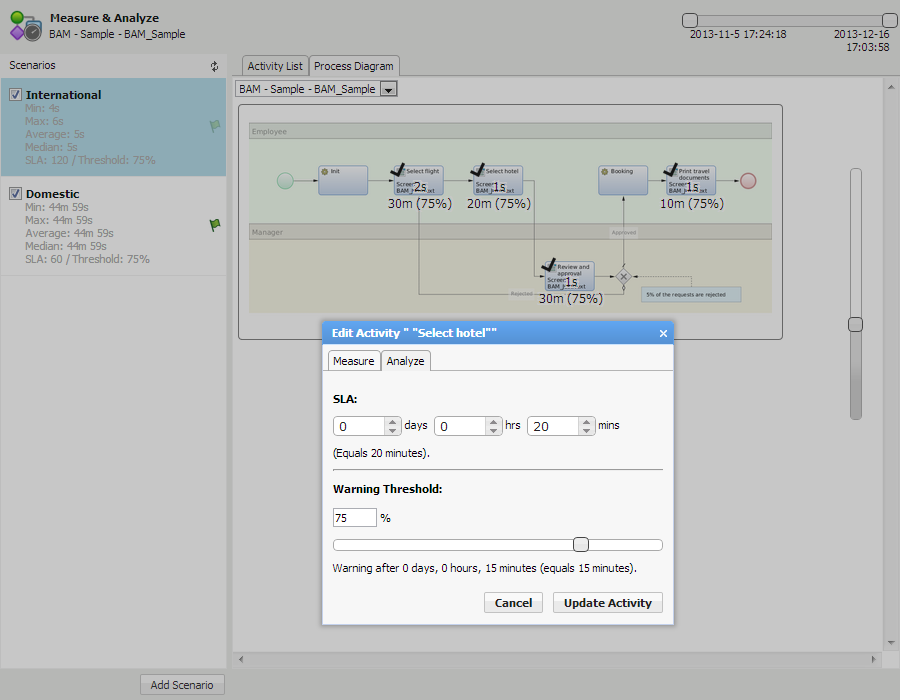Increase SLA days with up arrow
Viewport: 900px width, 700px height.
pyautogui.click(x=392, y=422)
